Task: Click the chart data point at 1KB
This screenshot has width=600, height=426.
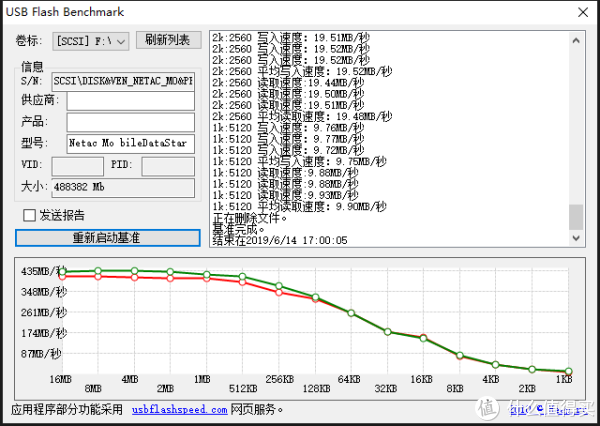Action: [x=569, y=371]
